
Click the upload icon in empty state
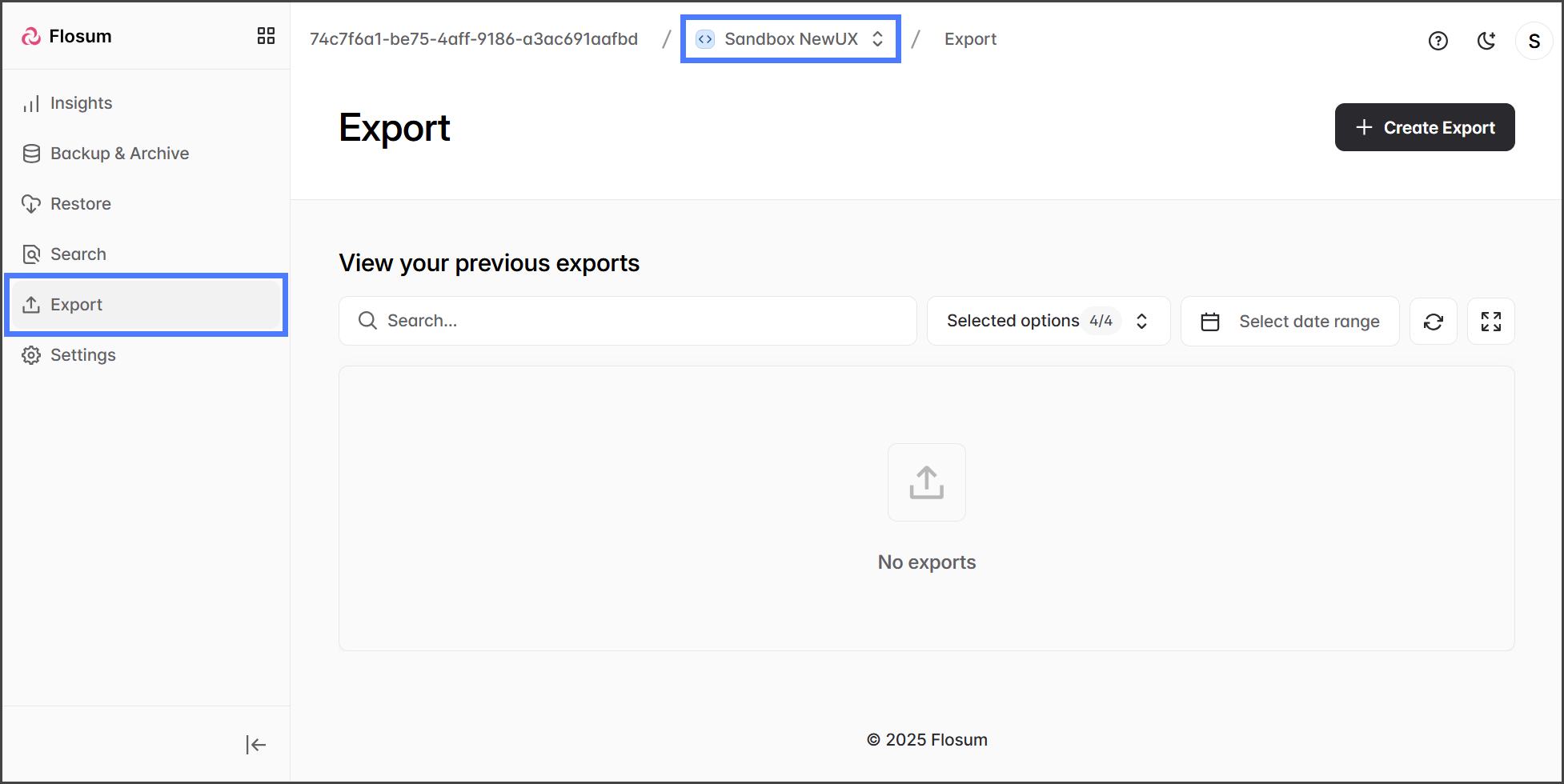[x=926, y=482]
